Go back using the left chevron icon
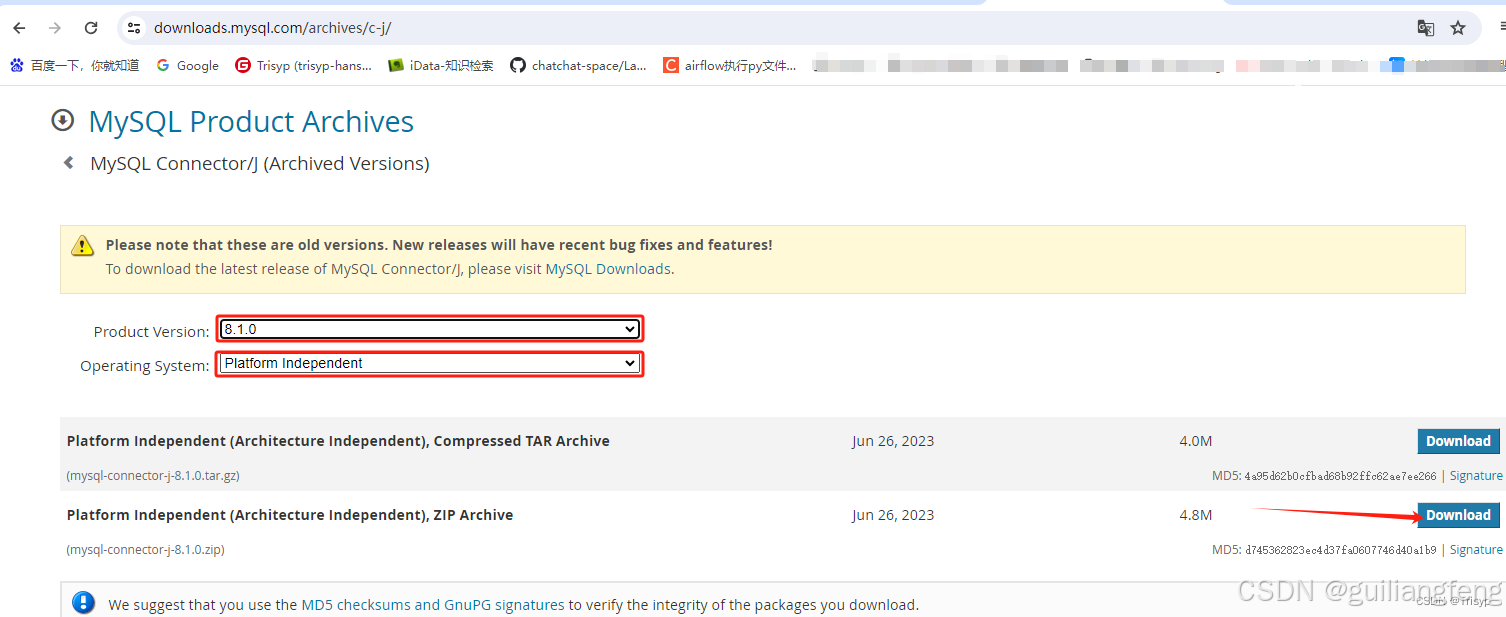The width and height of the screenshot is (1506, 617). pos(69,162)
